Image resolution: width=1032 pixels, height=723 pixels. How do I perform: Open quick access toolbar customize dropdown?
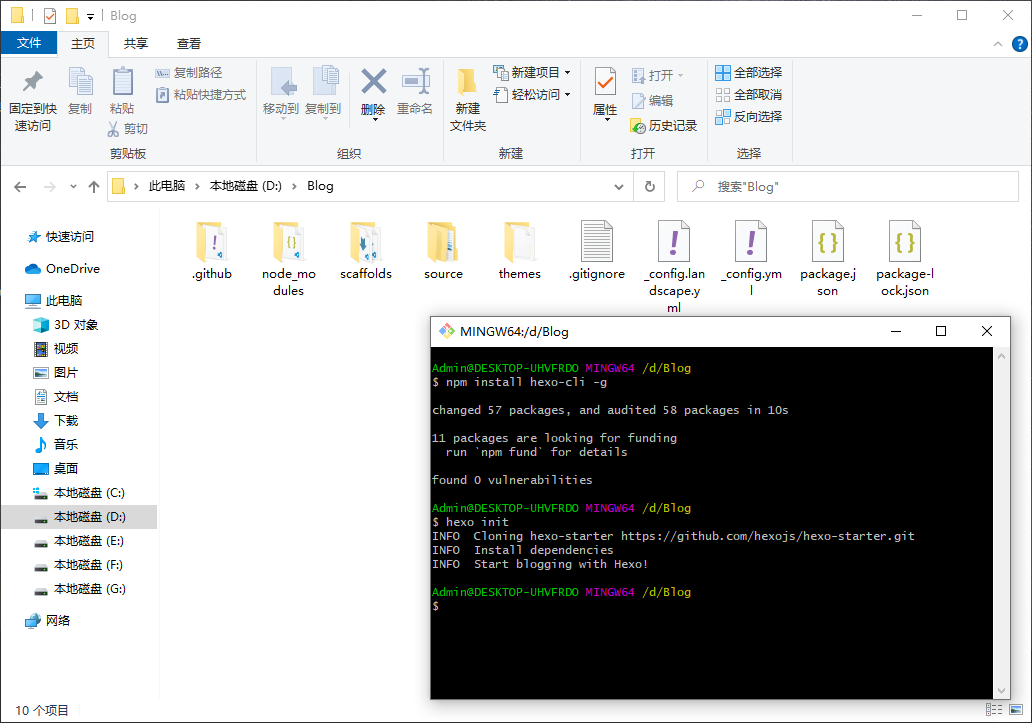(x=90, y=16)
